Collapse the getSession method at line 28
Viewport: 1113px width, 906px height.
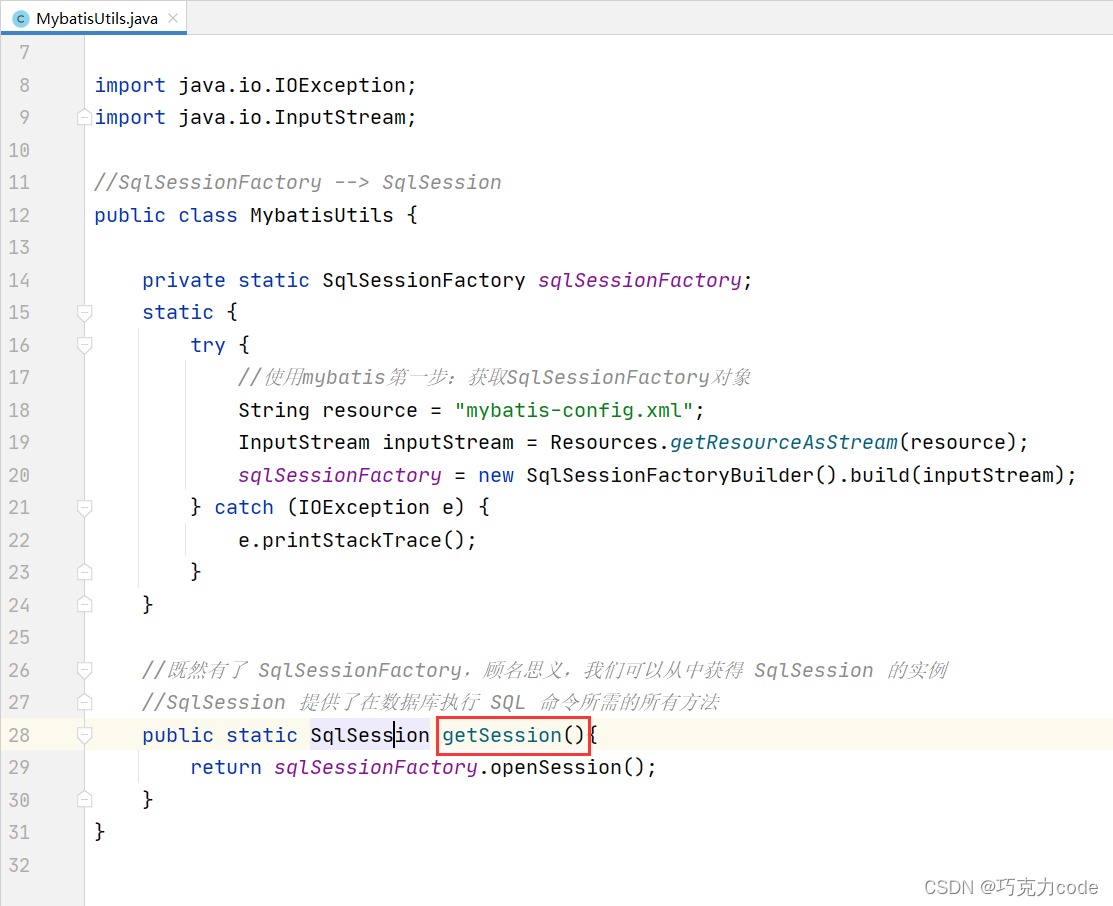pos(84,735)
